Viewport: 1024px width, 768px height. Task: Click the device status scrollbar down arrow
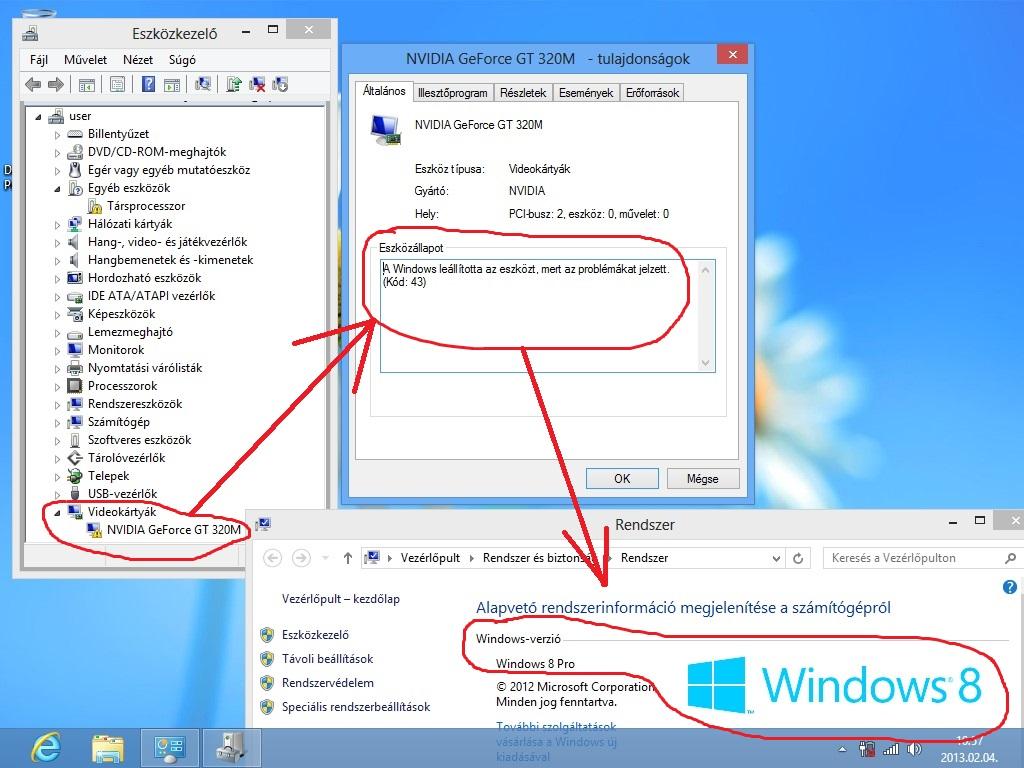point(705,363)
